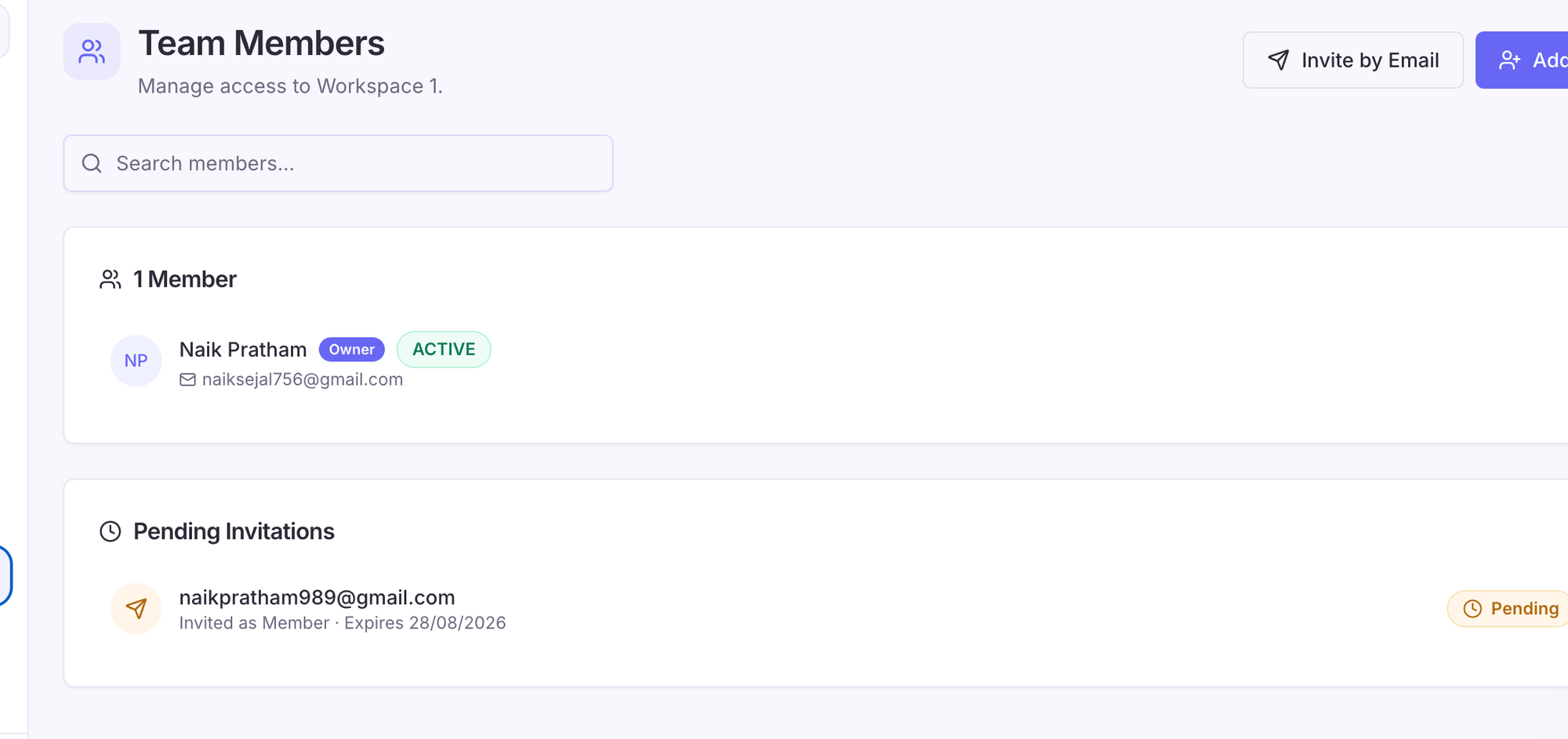Click the clock icon beside Pending Invitations
The width and height of the screenshot is (1568, 739).
tap(111, 531)
